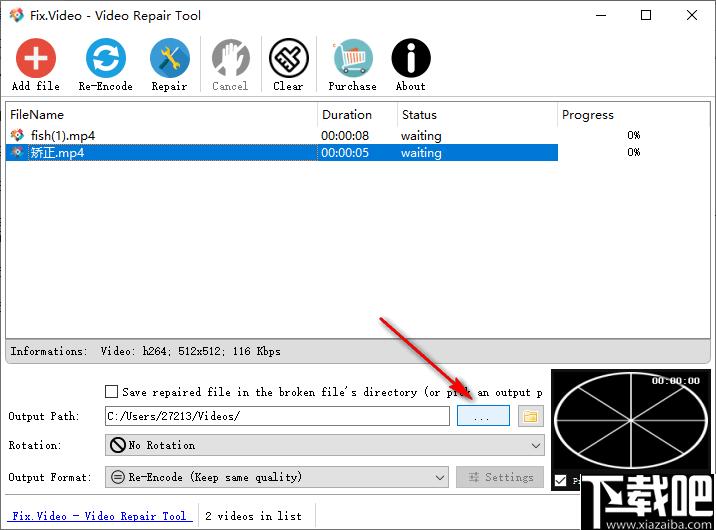Open the output folder via the yellow folder icon
This screenshot has width=716, height=530.
(531, 416)
